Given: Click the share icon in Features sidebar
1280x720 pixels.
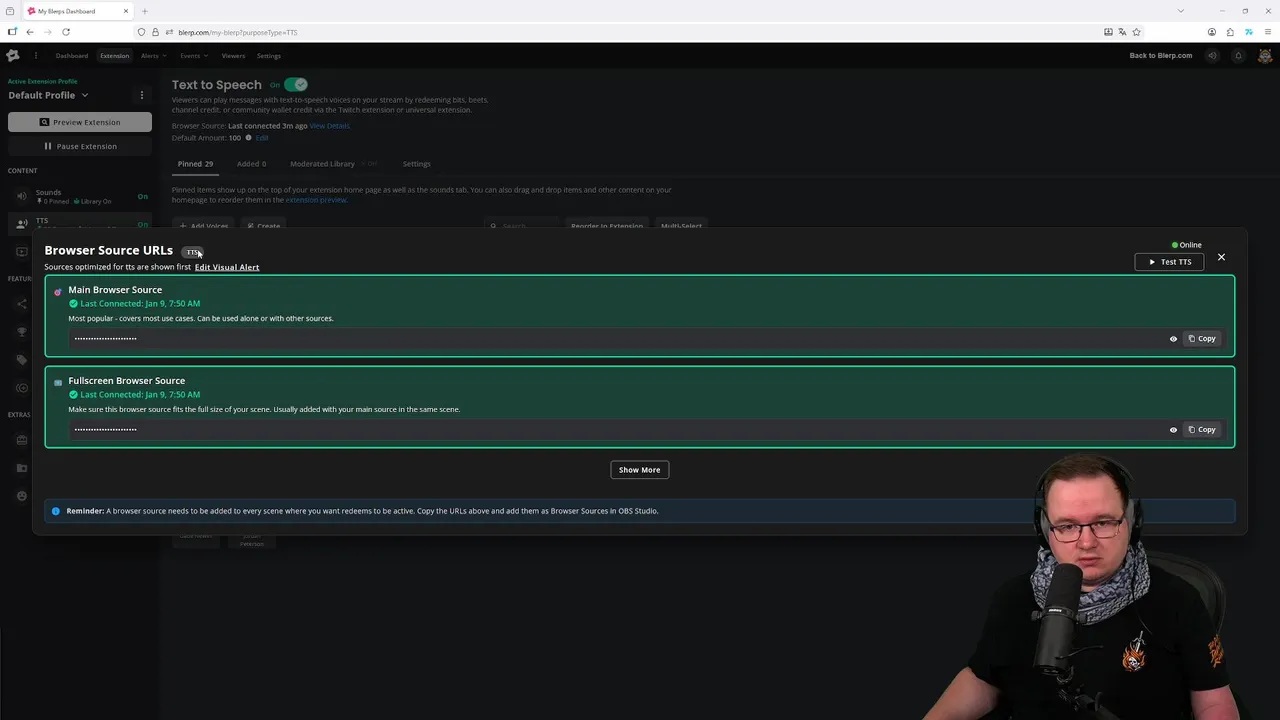Looking at the screenshot, I should tap(21, 304).
